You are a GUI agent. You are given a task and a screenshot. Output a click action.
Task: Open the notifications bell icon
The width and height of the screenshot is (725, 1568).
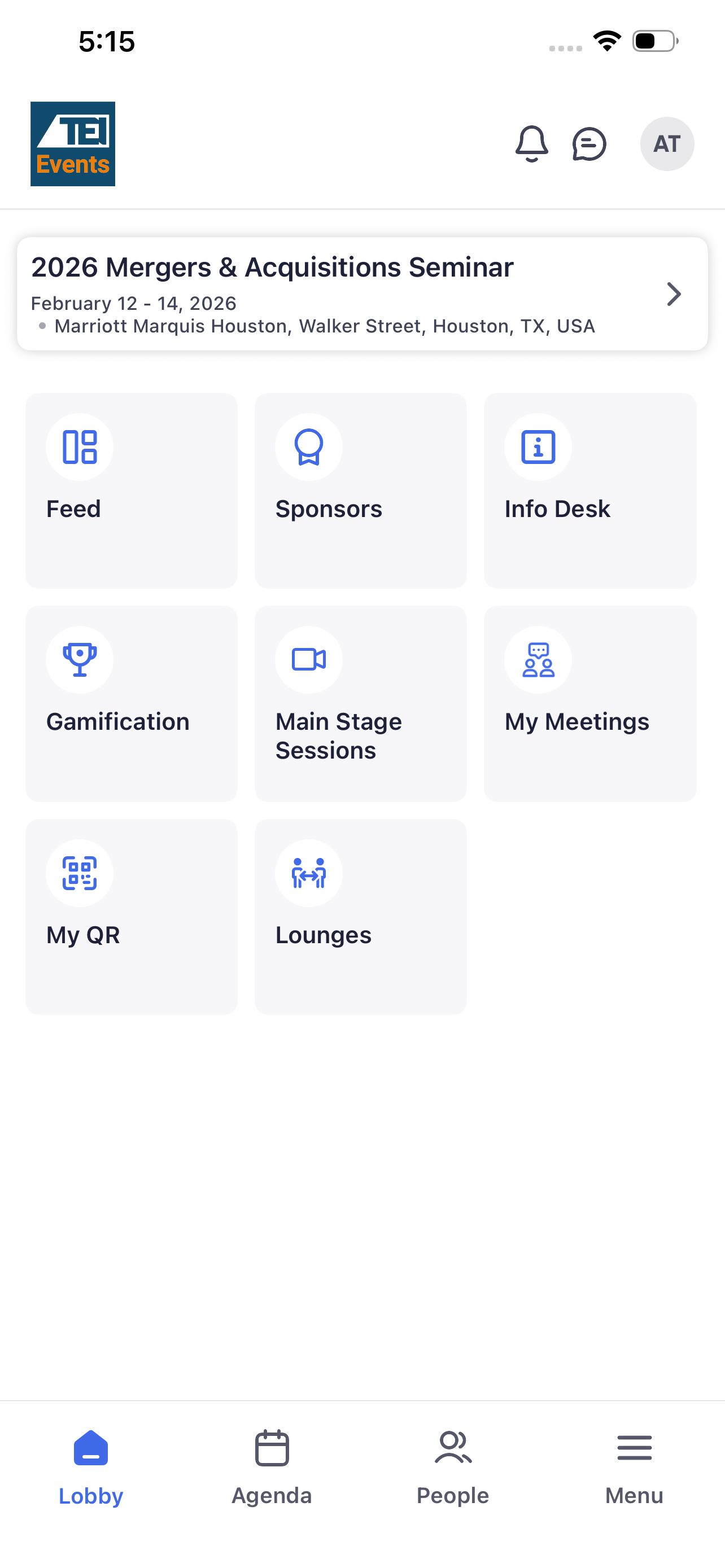click(531, 144)
